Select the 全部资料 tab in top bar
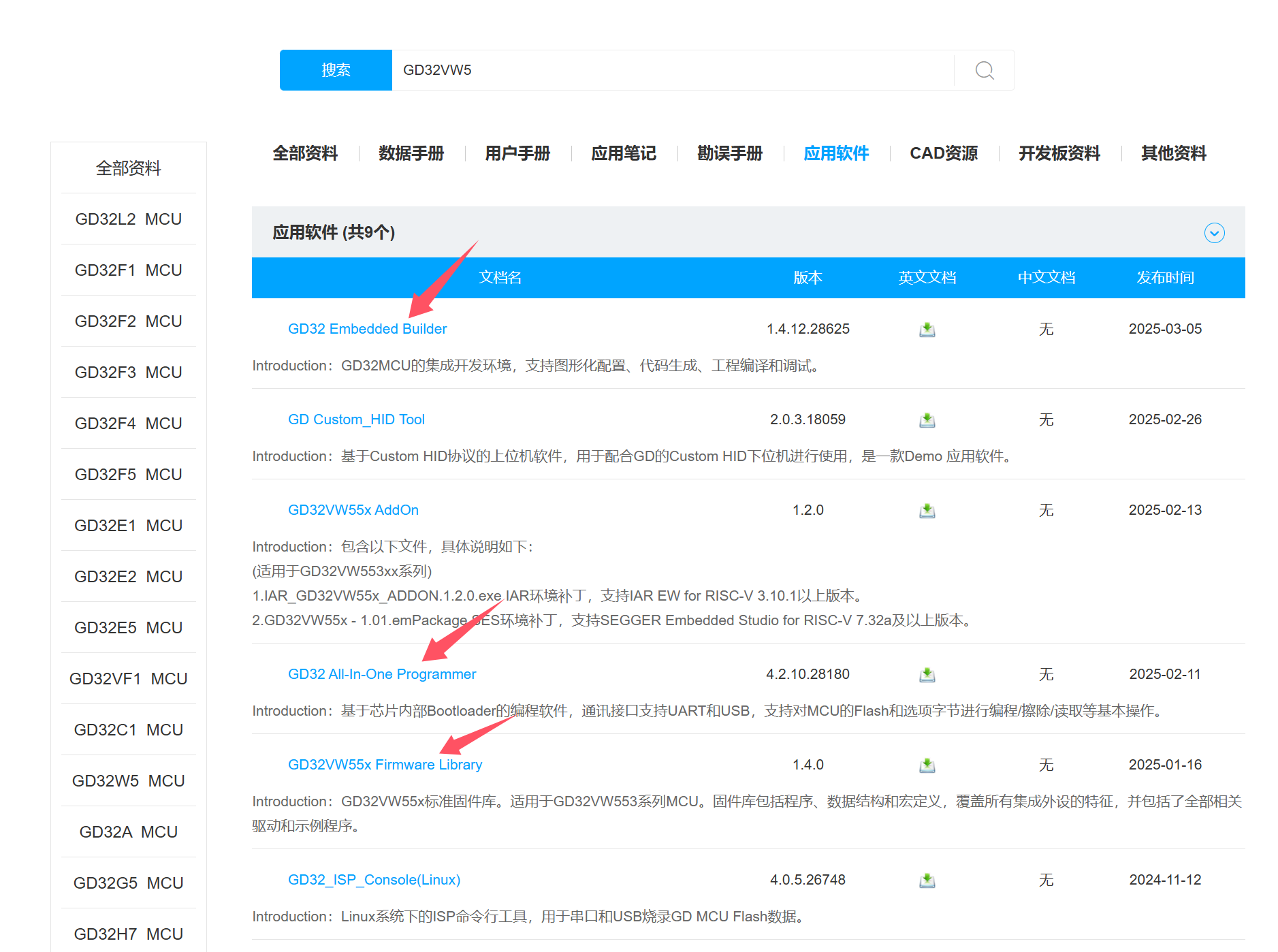The image size is (1278, 952). (x=304, y=153)
